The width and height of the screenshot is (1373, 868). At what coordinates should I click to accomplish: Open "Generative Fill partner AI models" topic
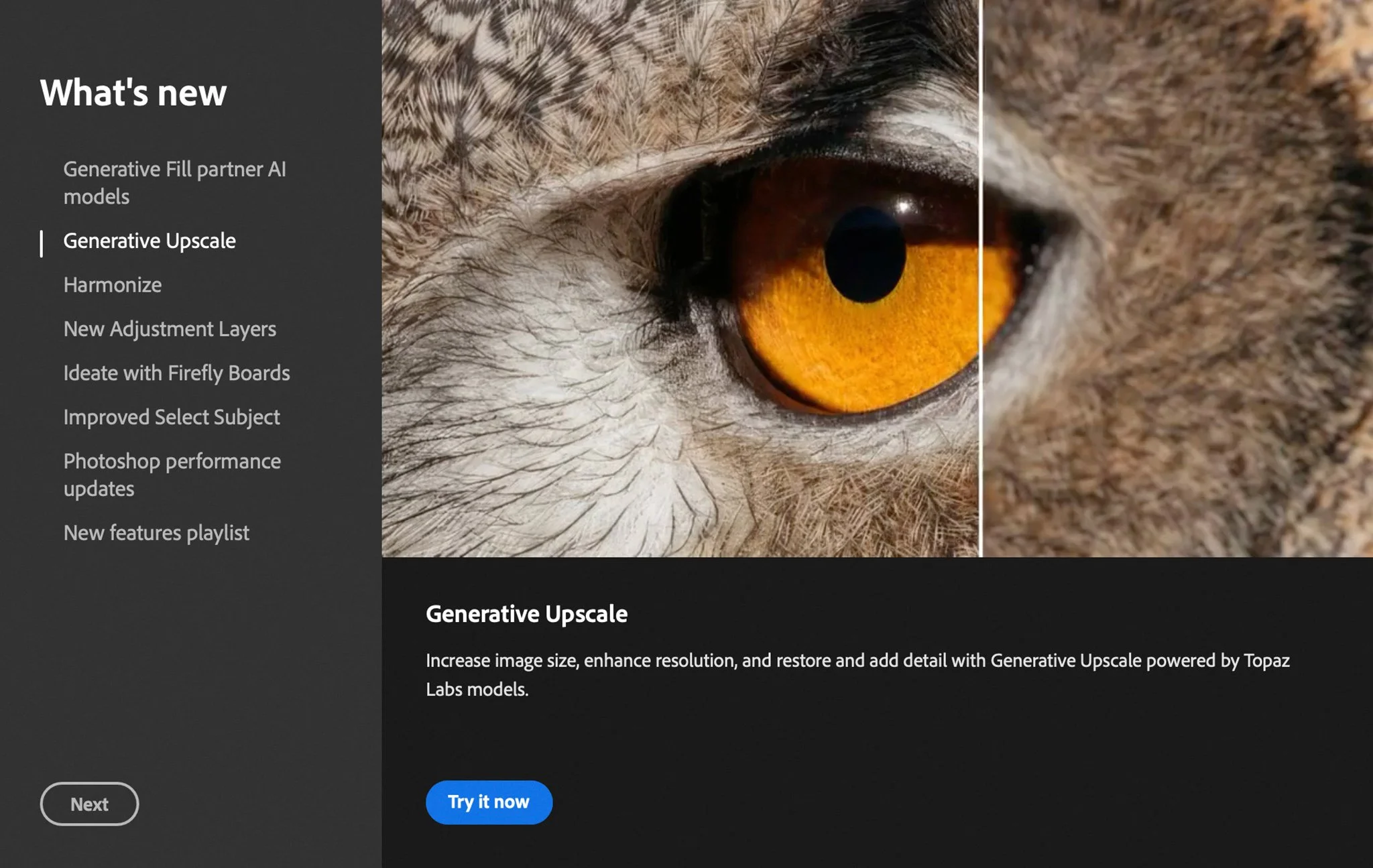[x=174, y=182]
